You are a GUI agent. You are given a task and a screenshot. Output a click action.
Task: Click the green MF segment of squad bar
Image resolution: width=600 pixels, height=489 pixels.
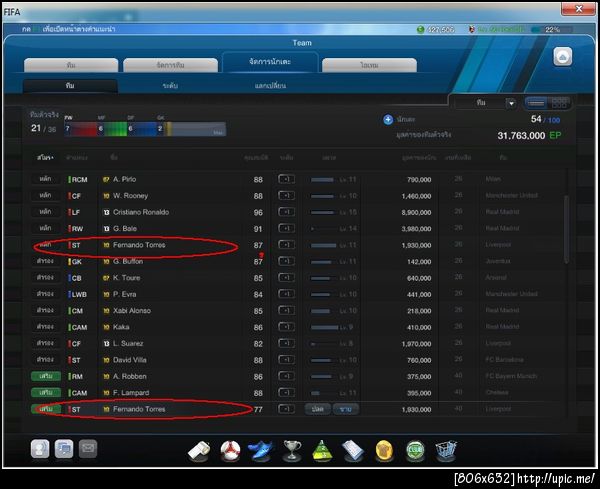tap(112, 129)
